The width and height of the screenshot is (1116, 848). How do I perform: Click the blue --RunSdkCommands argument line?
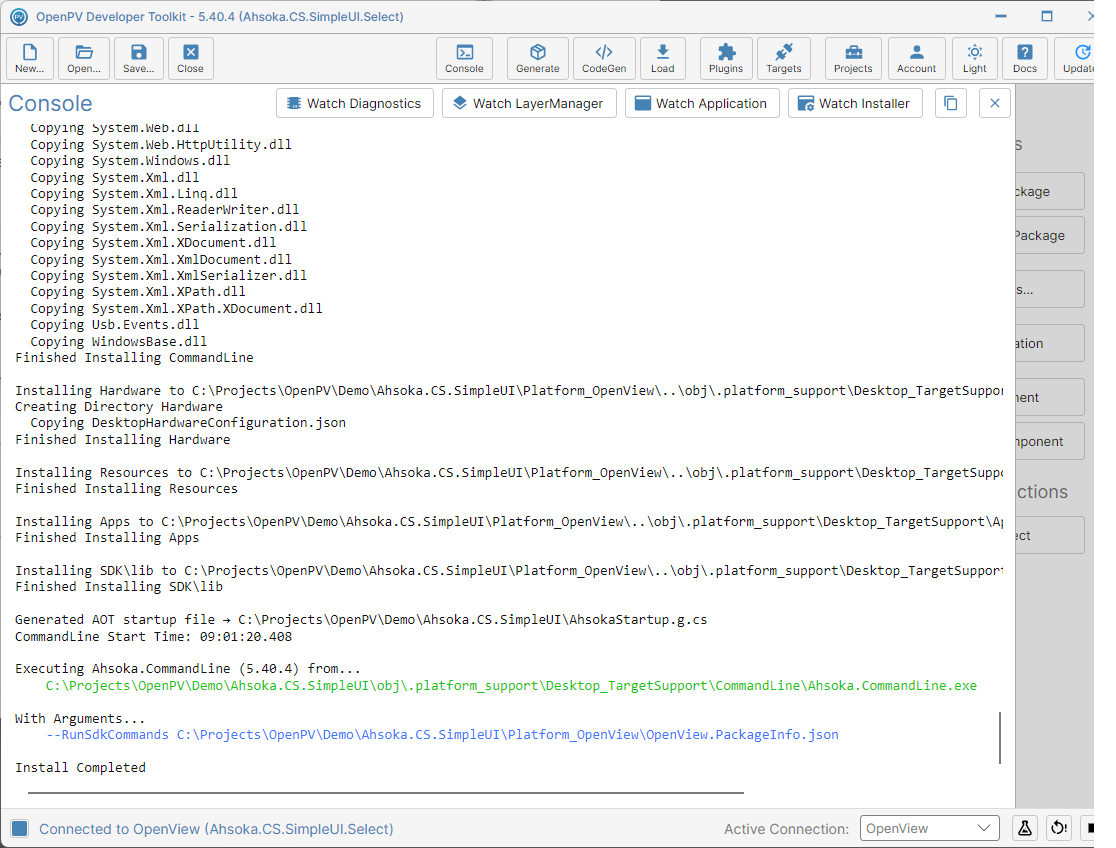point(442,735)
